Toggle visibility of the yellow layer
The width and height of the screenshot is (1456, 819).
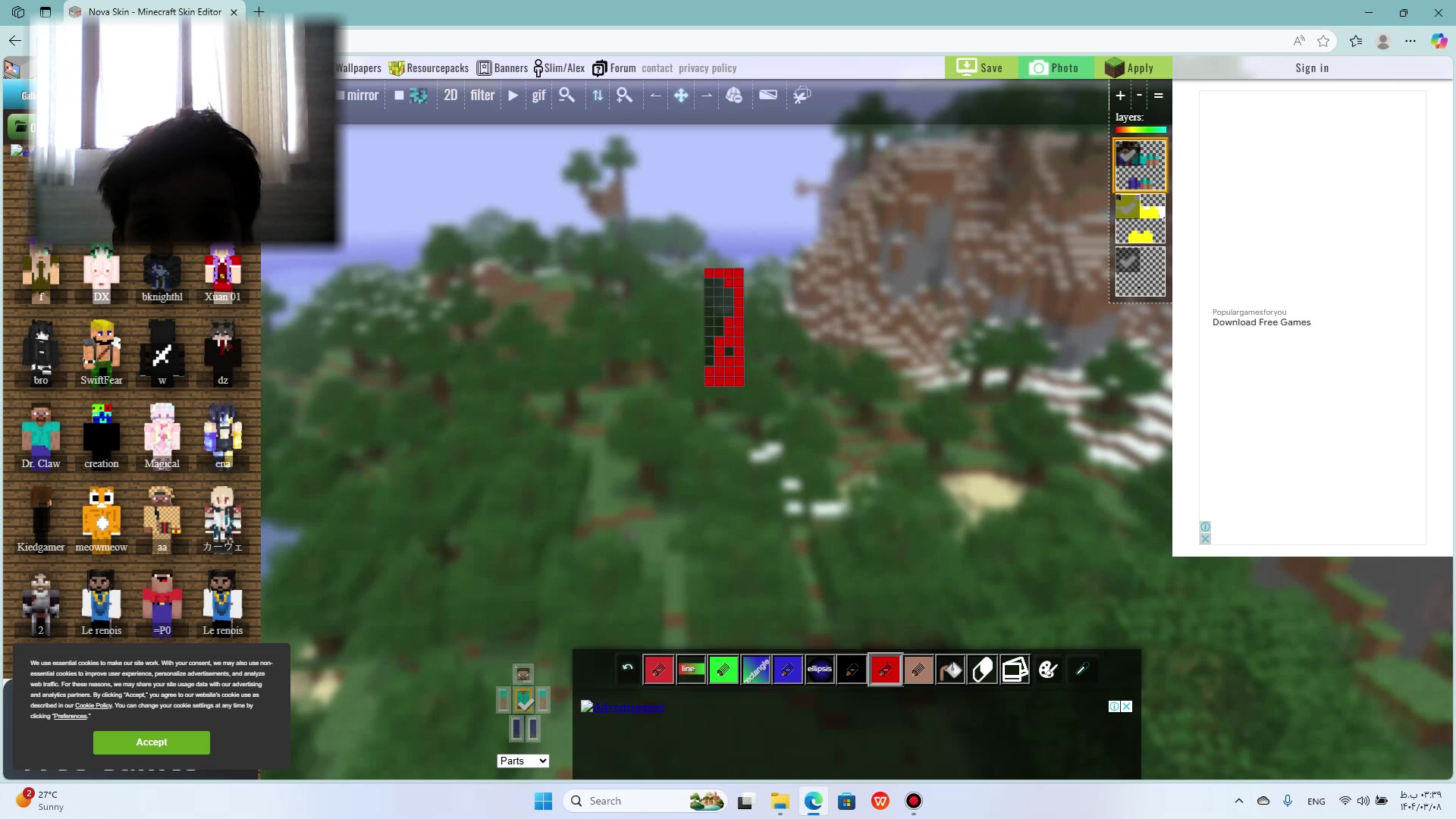pyautogui.click(x=1128, y=206)
